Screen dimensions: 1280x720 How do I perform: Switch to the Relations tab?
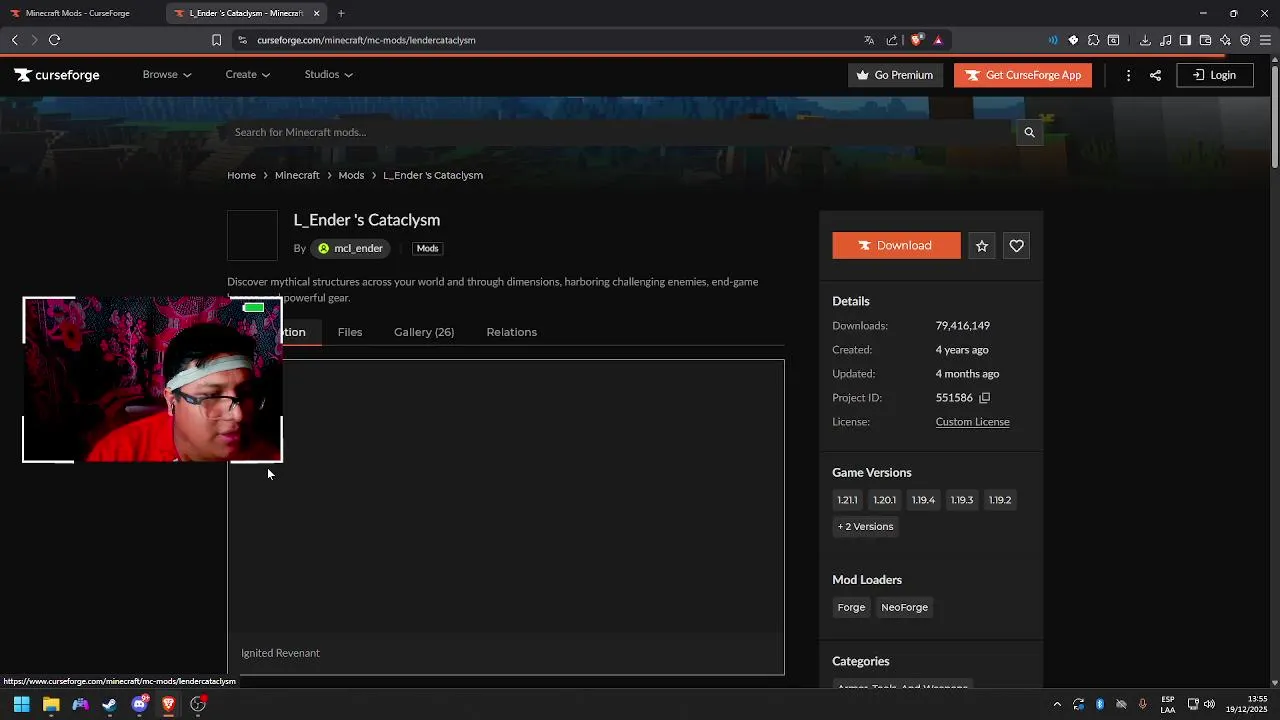click(511, 332)
